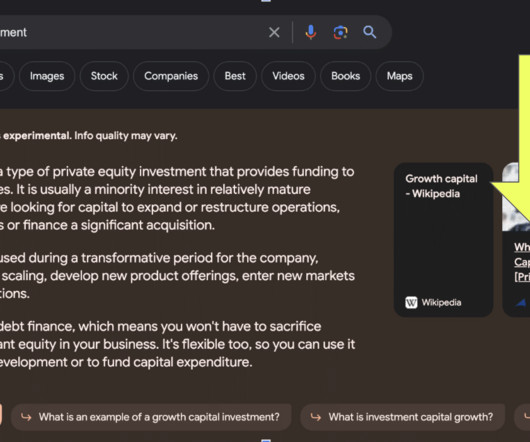The height and width of the screenshot is (442, 530).
Task: Click the line "debt finance, which means you won't have to sacrifice"
Action: [161, 327]
